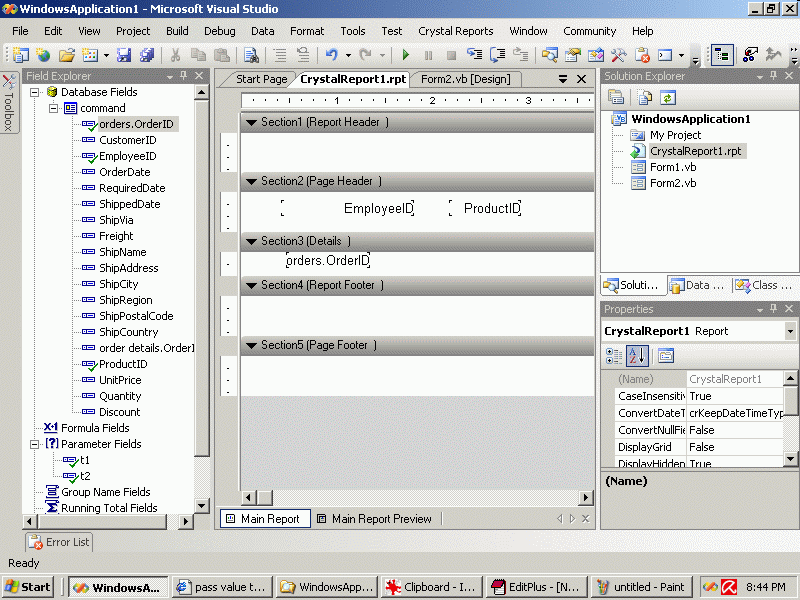
Task: Collapse the command table node
Action: [x=54, y=108]
